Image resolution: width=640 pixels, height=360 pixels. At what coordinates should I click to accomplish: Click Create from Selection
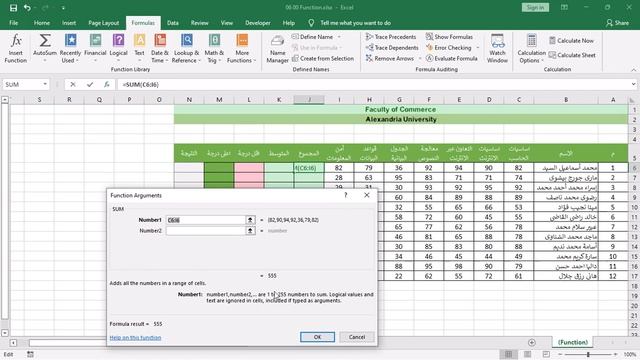click(x=322, y=58)
